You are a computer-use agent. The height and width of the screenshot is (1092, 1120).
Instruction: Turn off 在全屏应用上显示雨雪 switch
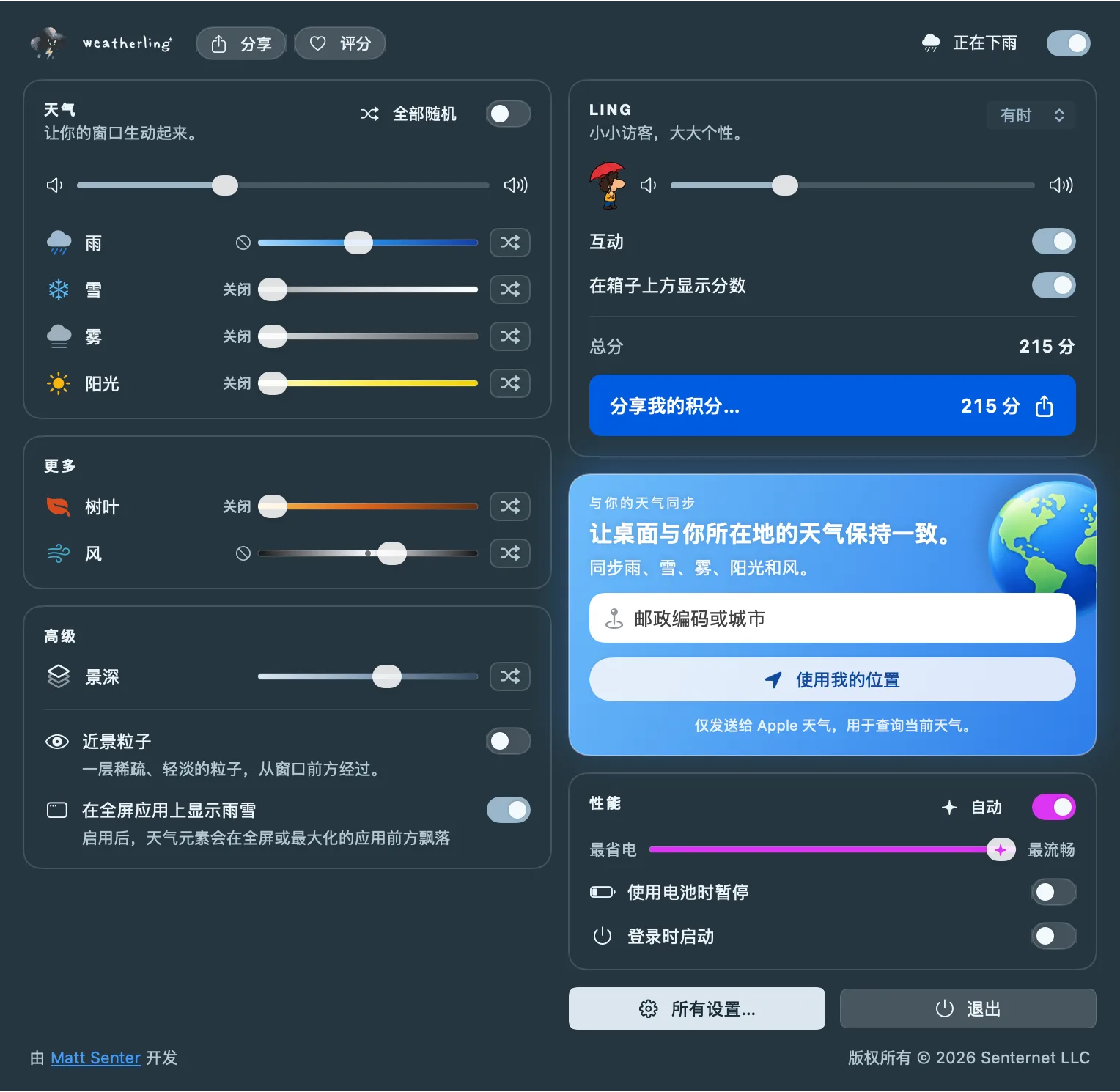[509, 810]
